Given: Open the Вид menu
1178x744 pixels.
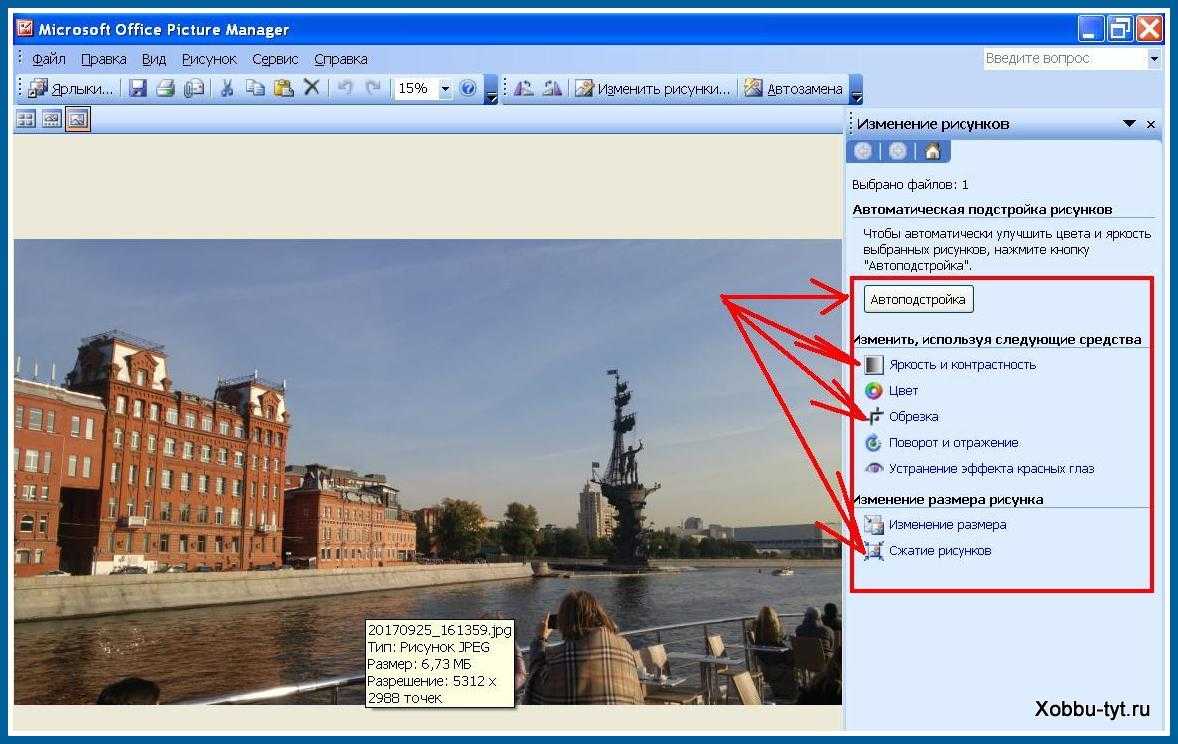Looking at the screenshot, I should coord(154,59).
